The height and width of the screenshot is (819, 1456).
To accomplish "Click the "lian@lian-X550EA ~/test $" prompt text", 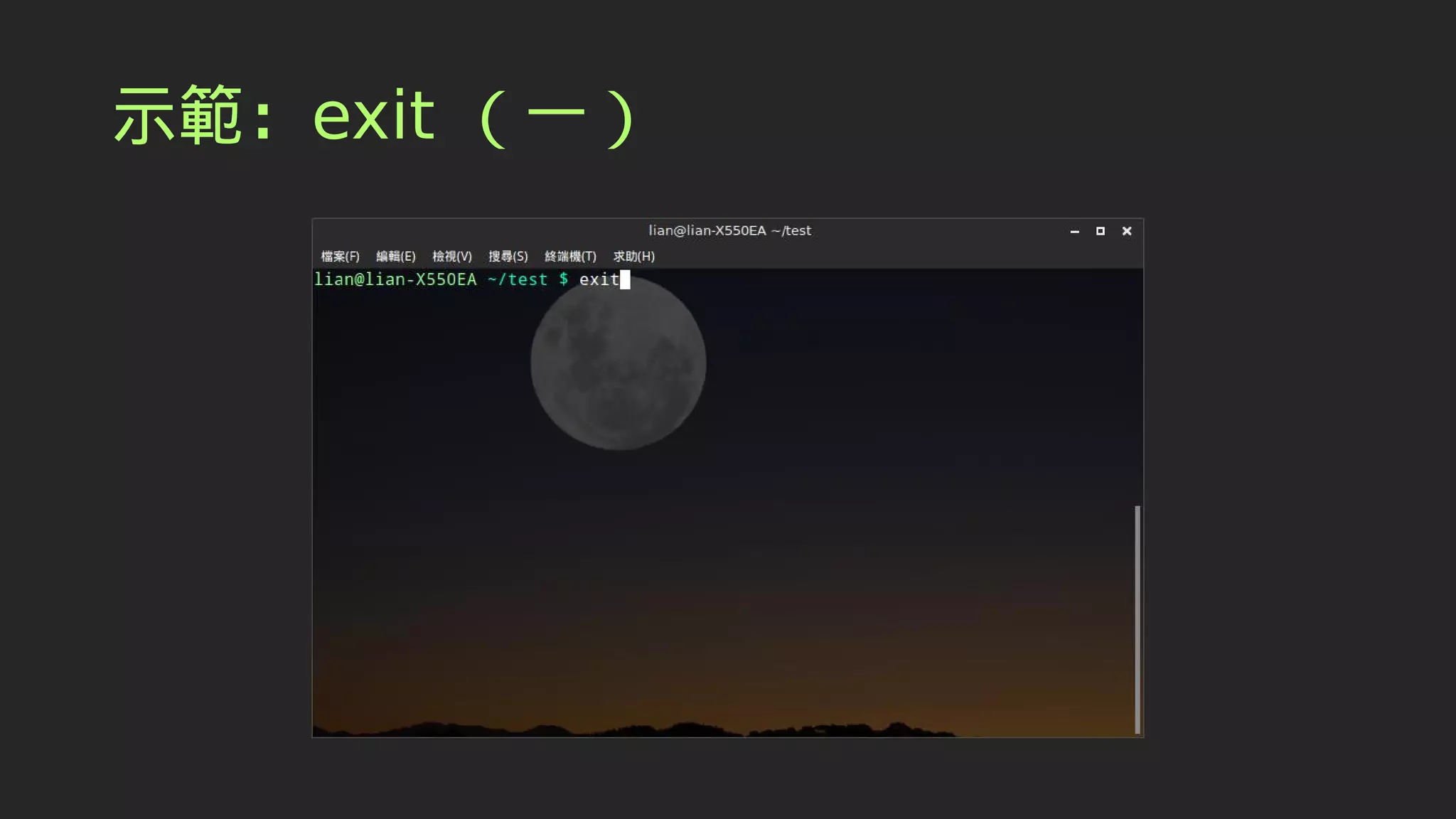I will [x=441, y=279].
